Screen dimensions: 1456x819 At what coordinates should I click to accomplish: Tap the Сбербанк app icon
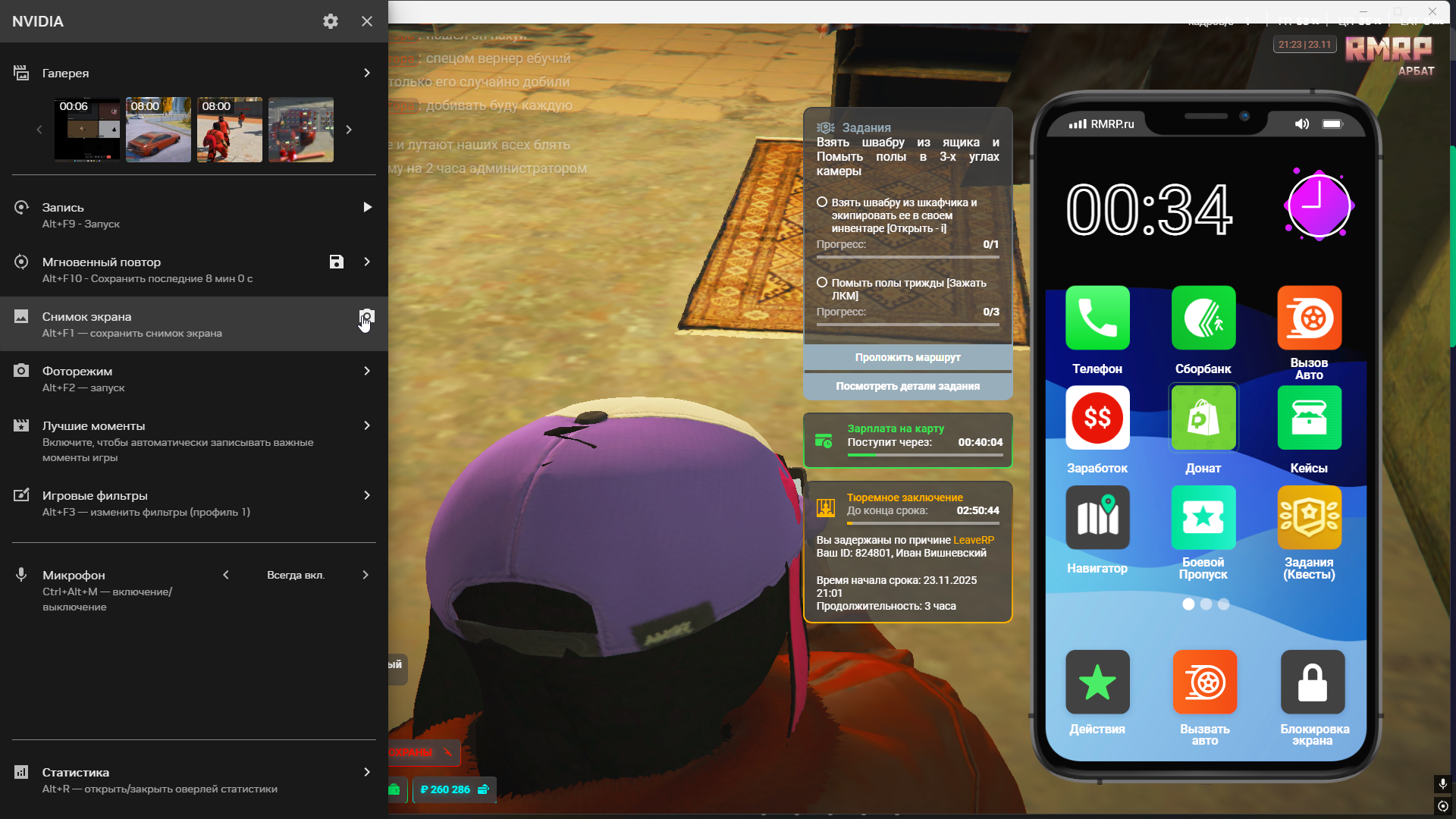(1203, 318)
